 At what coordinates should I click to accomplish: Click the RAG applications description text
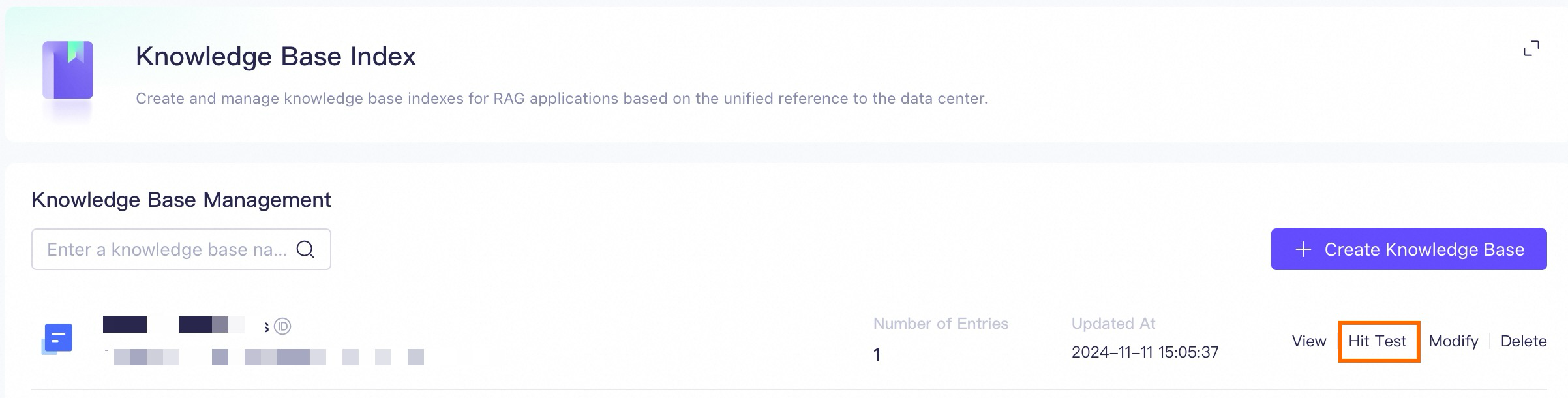[561, 99]
